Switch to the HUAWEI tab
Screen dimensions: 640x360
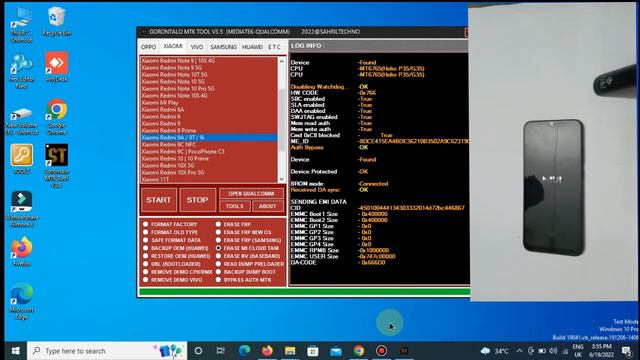coord(252,47)
